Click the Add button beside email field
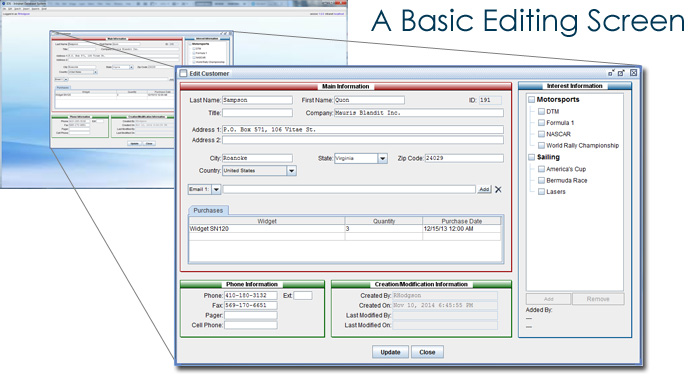Image resolution: width=700 pixels, height=381 pixels. click(484, 189)
